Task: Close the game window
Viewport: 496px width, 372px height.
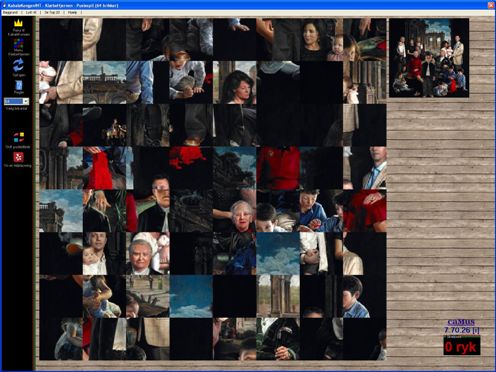Action: click(491, 5)
